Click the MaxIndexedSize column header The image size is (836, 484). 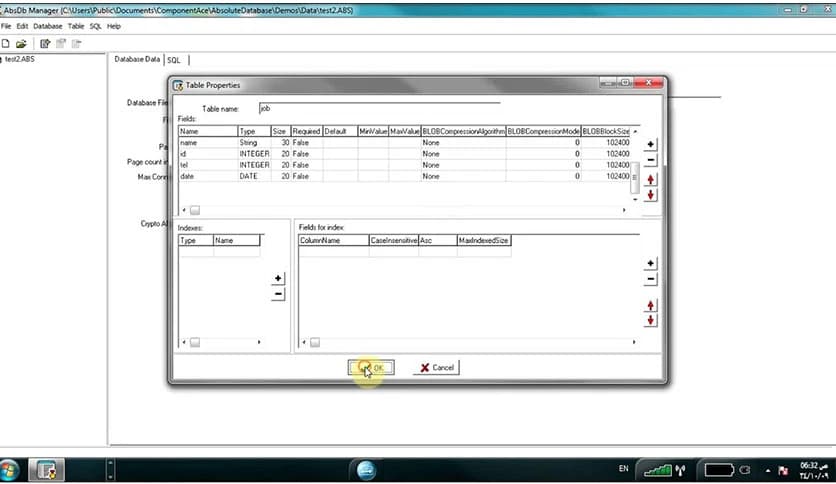484,240
